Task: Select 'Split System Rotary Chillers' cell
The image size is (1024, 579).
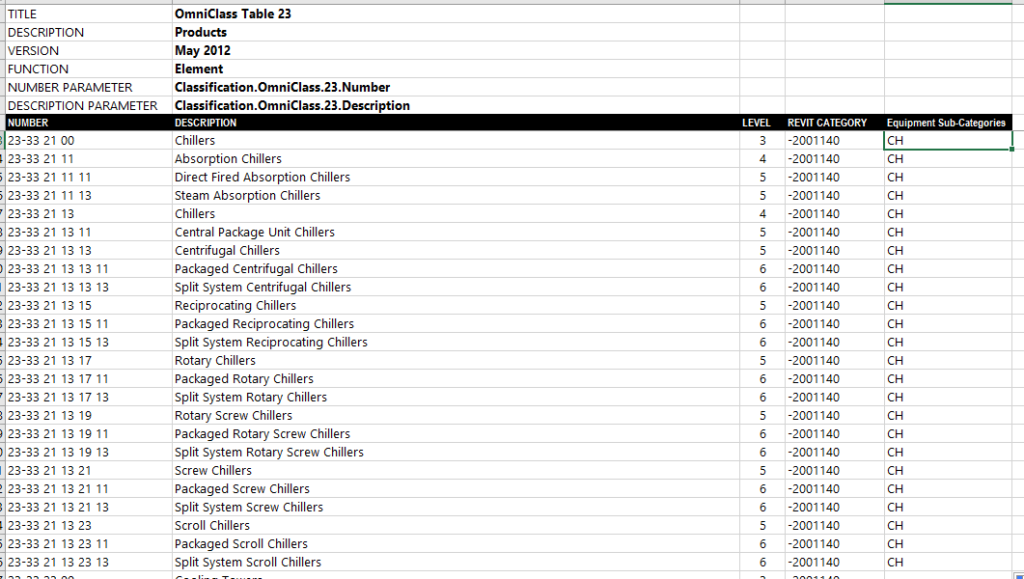Action: (456, 397)
